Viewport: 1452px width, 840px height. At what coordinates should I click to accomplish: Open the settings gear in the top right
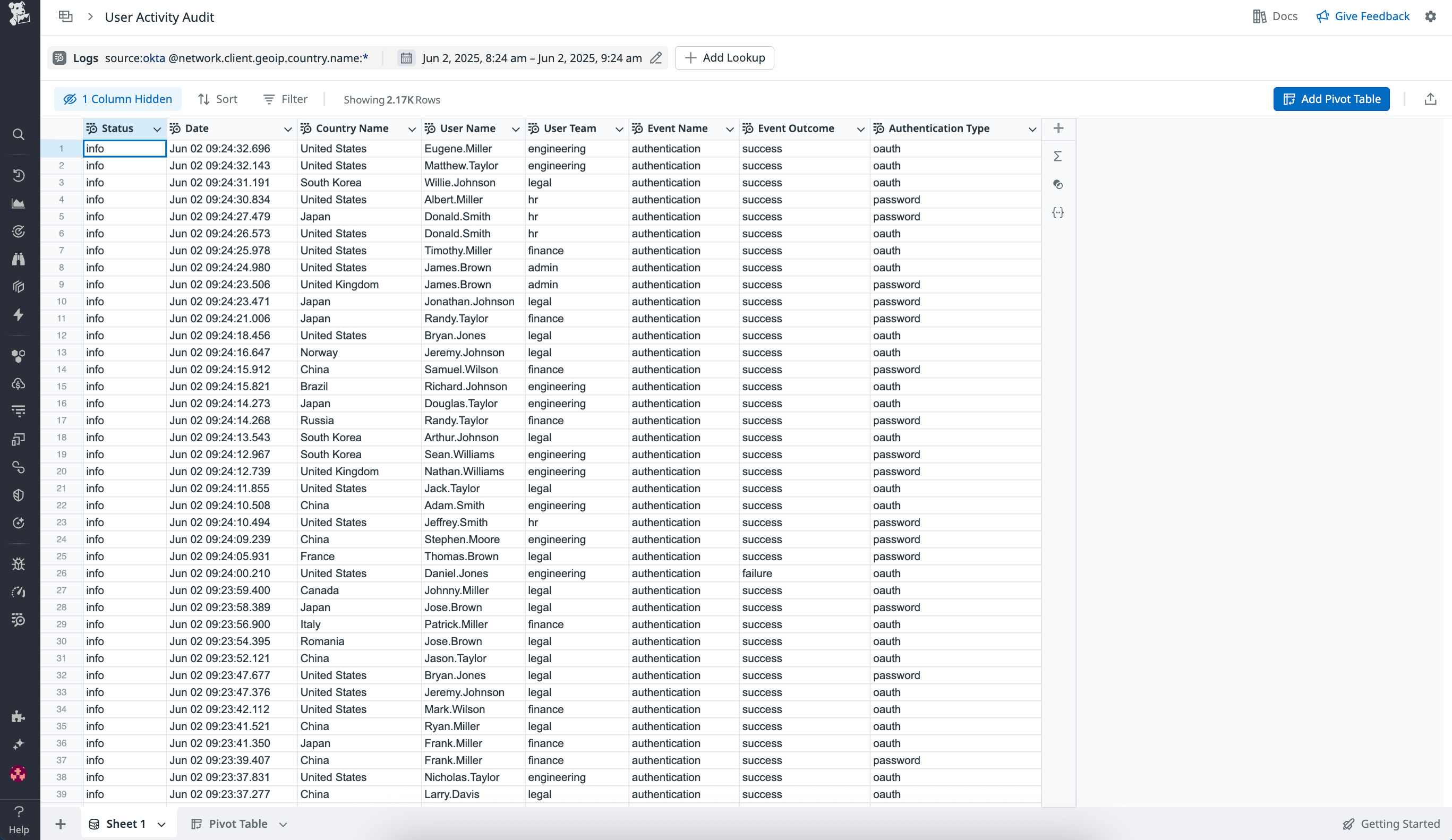[x=1431, y=16]
